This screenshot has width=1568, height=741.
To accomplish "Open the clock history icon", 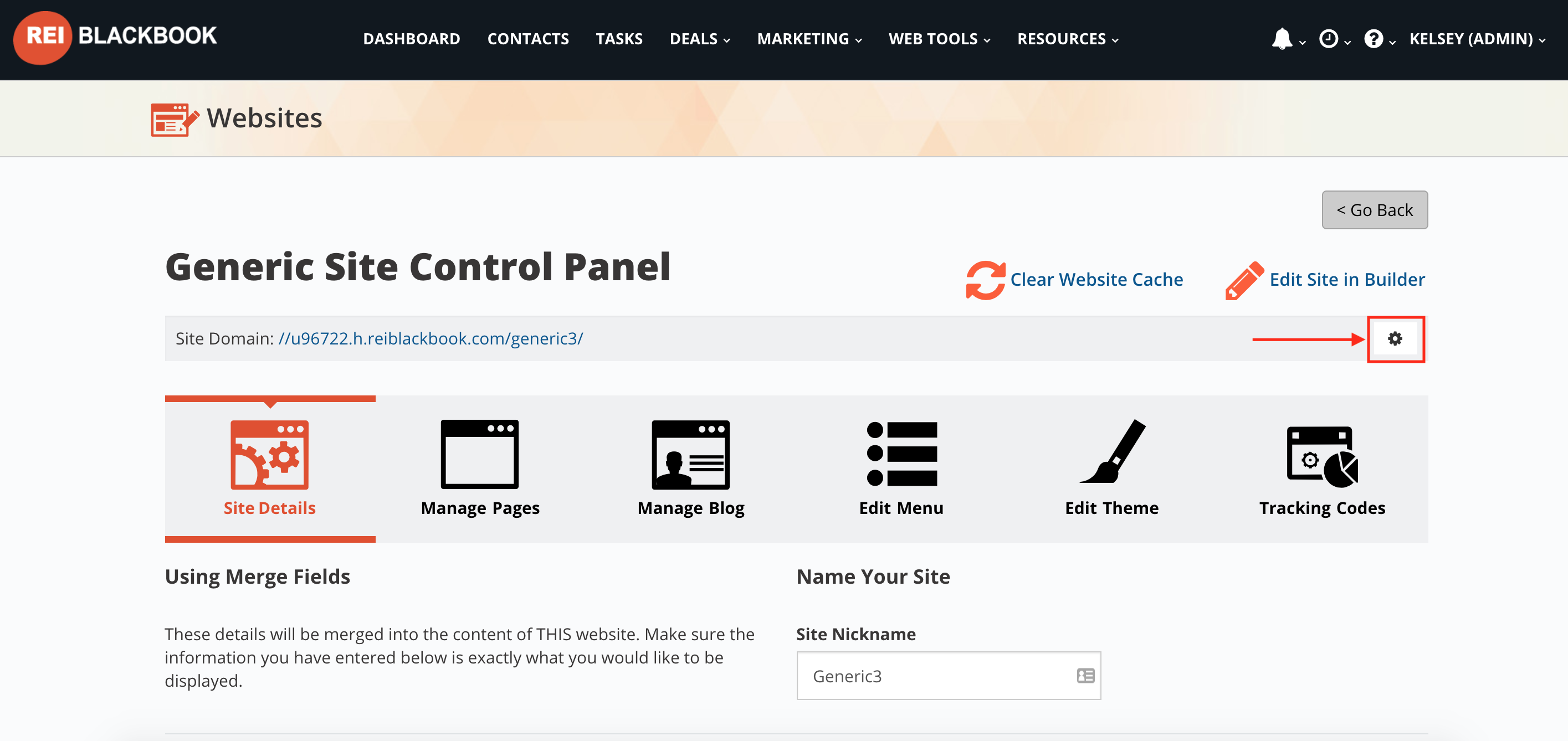I will (1328, 39).
